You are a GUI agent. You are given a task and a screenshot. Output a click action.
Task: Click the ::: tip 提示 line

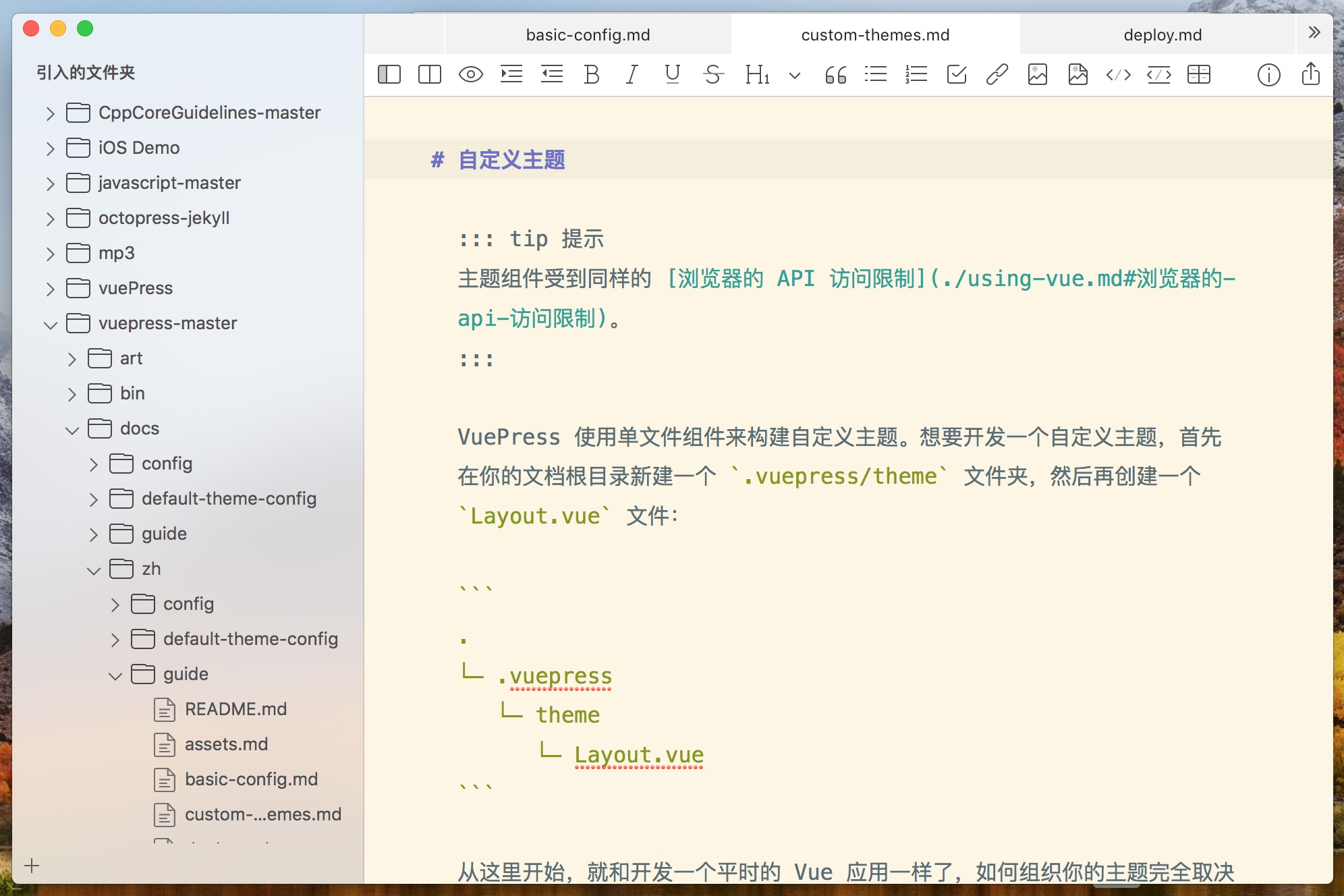coord(531,239)
